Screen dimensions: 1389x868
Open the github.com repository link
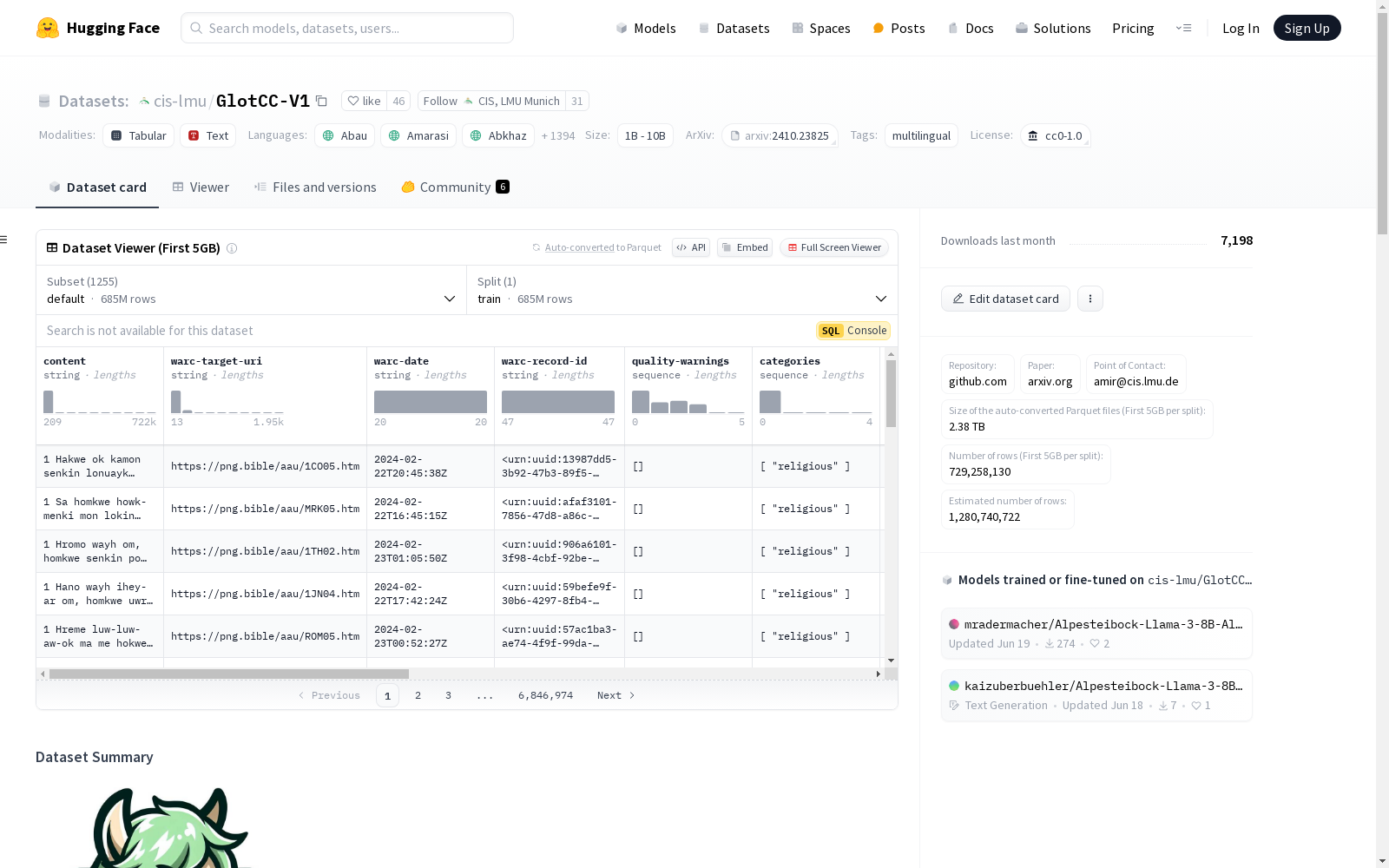click(x=978, y=375)
